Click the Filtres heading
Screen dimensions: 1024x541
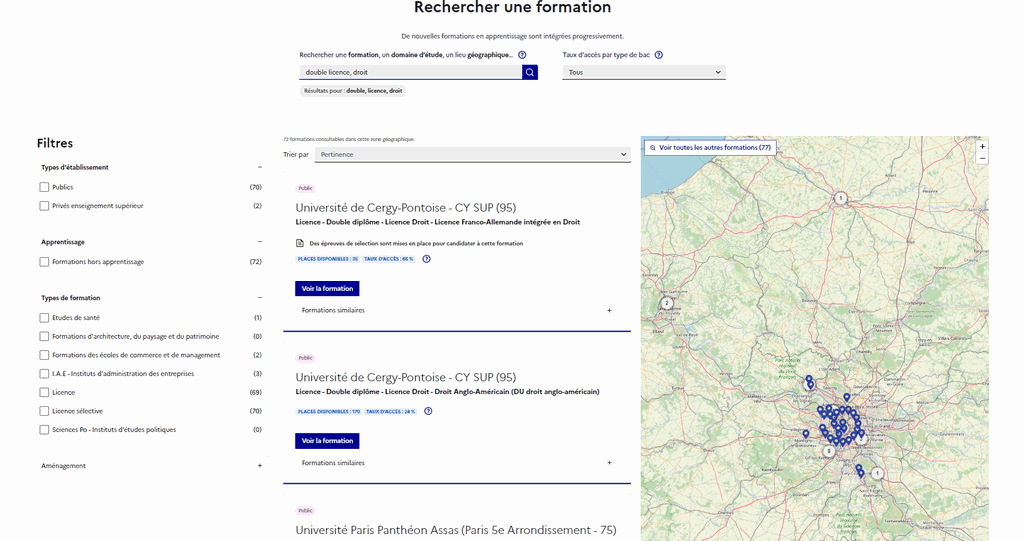55,143
